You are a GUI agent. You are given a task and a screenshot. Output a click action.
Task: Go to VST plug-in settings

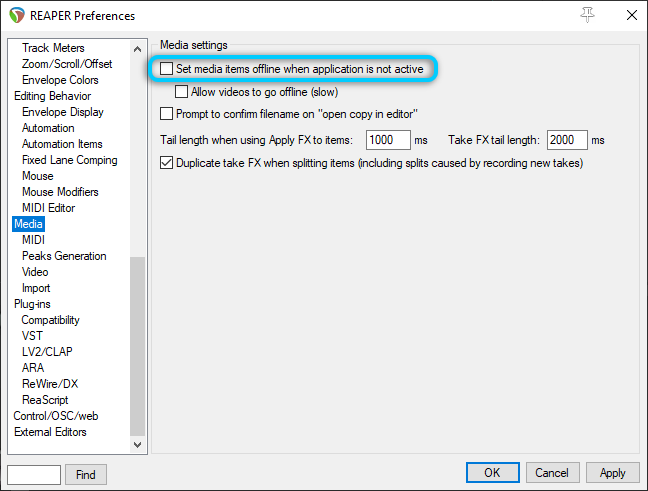coord(33,336)
